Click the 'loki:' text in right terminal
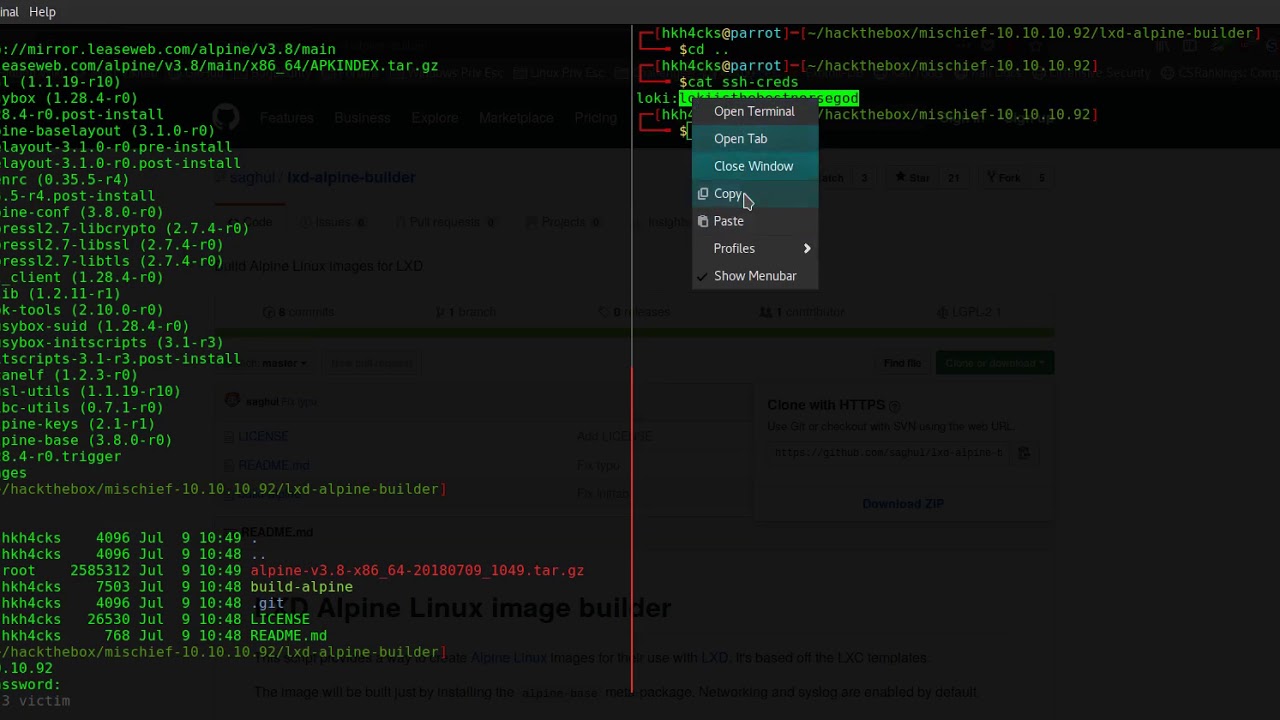Screen dimensions: 1280x720 click(x=657, y=98)
